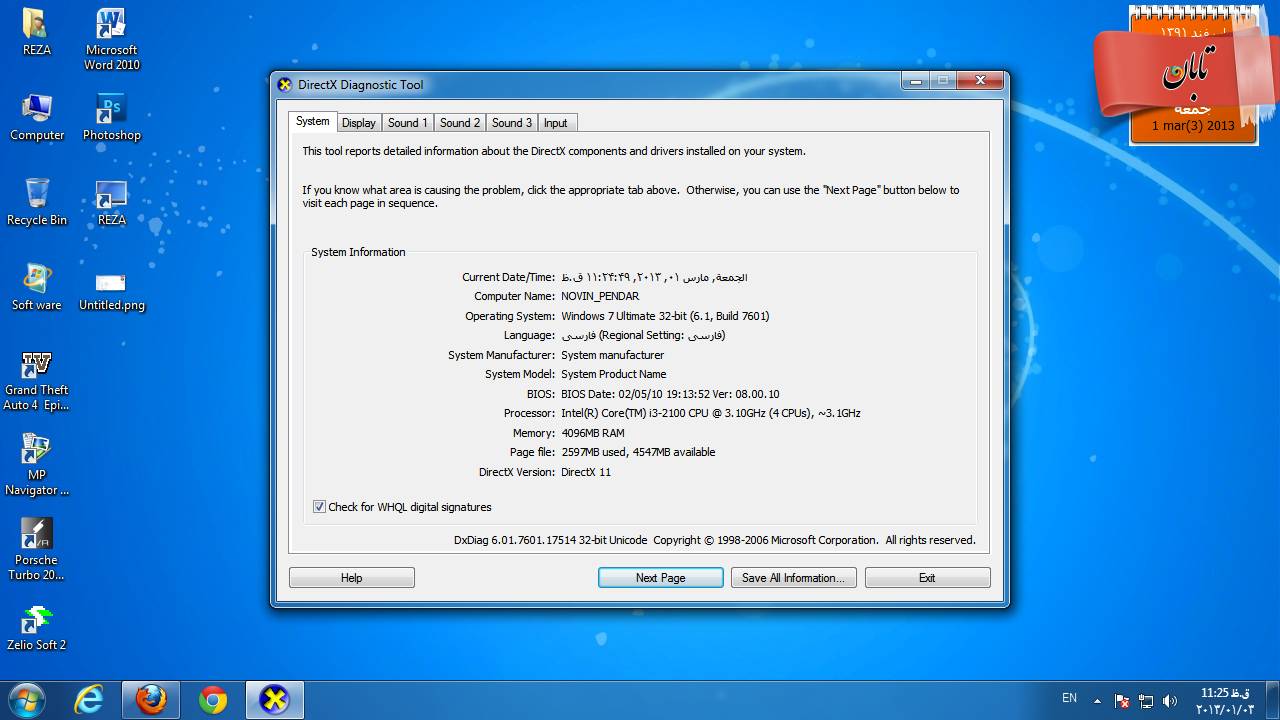This screenshot has width=1280, height=720.
Task: Click the Intel Core i3-2100 processor text
Action: 711,413
